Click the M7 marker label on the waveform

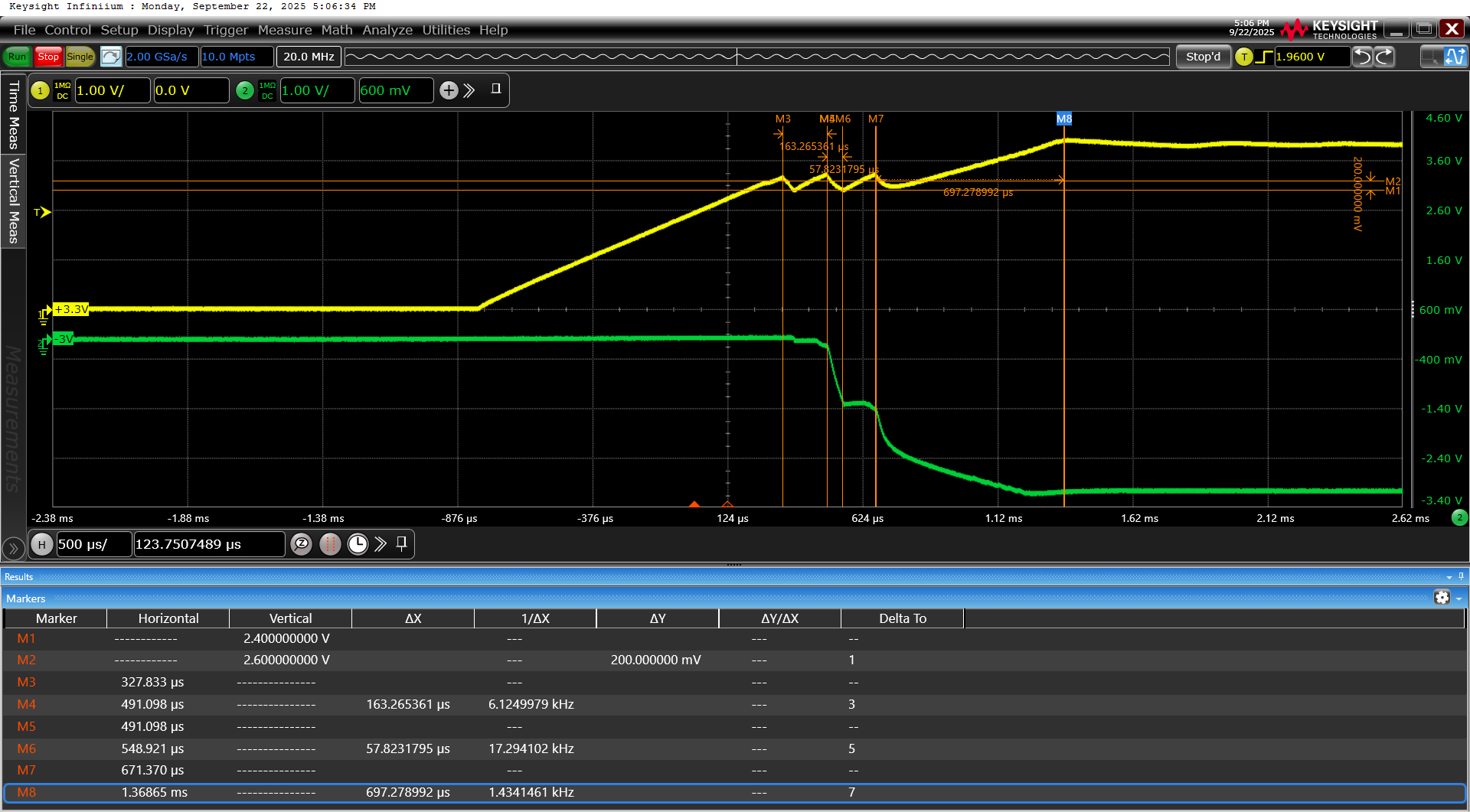(876, 119)
